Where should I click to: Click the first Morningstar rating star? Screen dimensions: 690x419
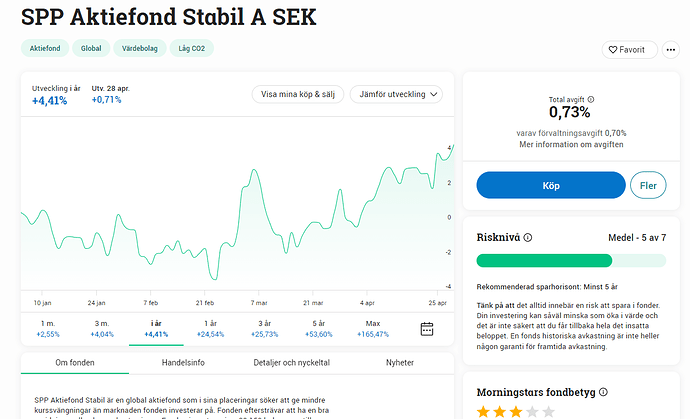pos(483,412)
